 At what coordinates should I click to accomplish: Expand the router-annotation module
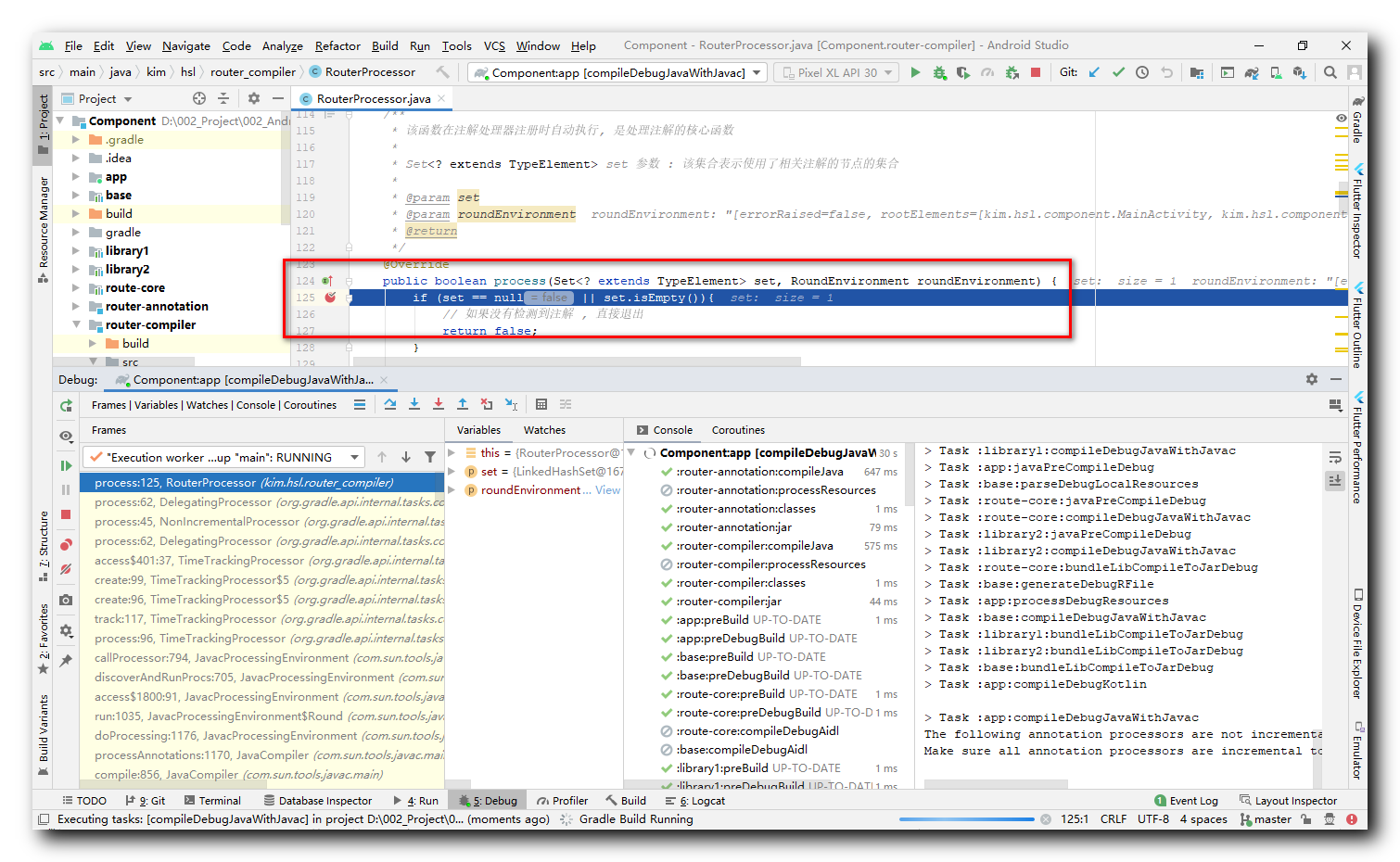76,307
